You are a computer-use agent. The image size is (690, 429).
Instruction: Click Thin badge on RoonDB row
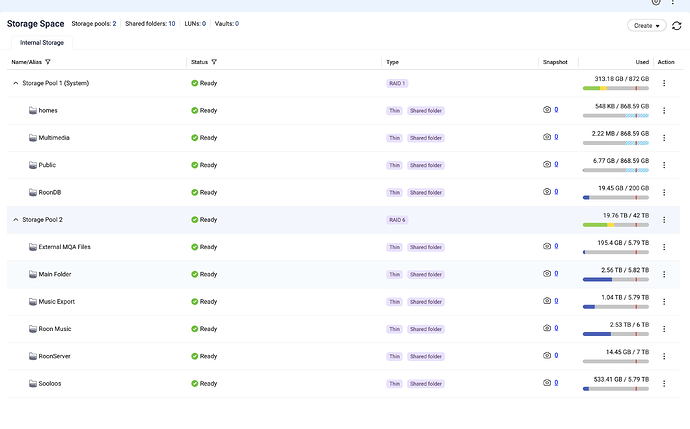pyautogui.click(x=394, y=192)
